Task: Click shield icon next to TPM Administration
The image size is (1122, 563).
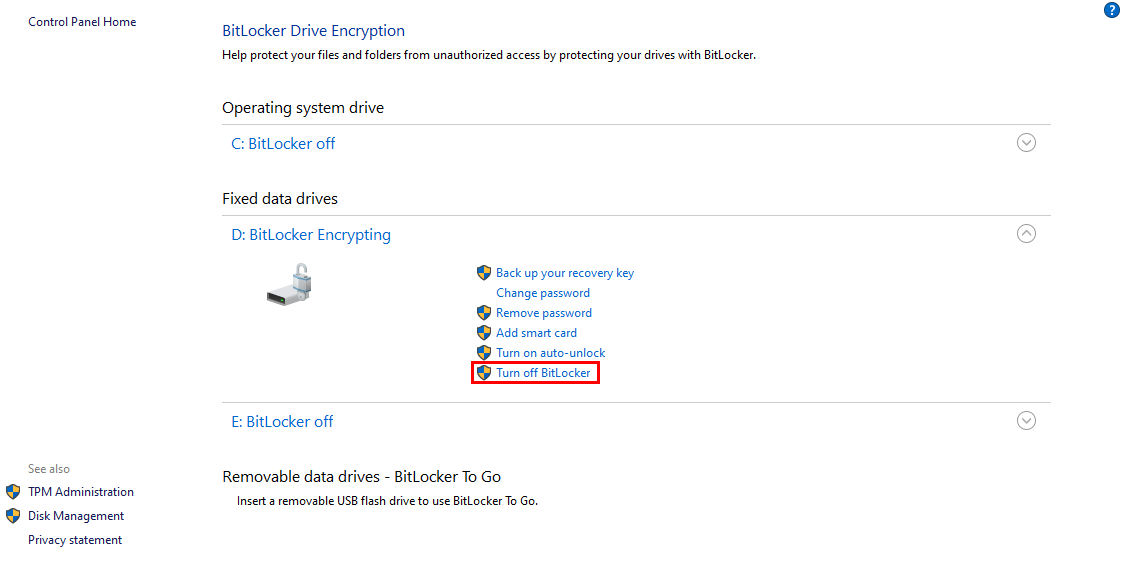Action: (13, 492)
